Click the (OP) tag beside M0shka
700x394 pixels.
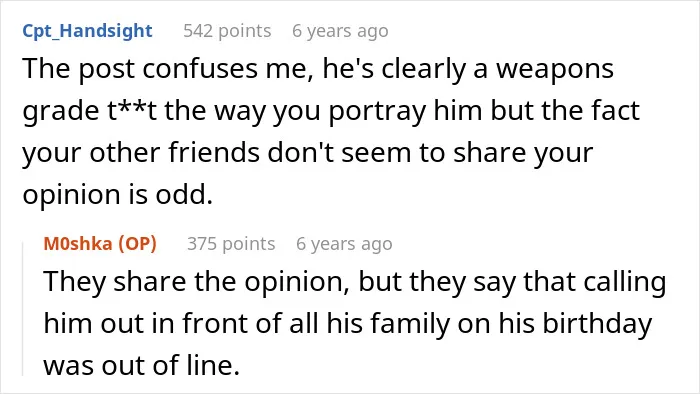[137, 244]
